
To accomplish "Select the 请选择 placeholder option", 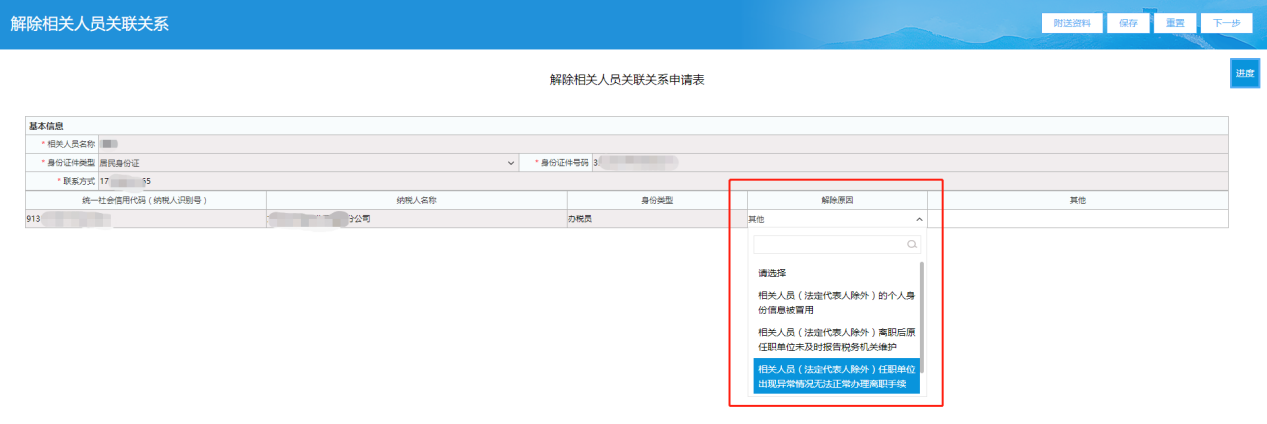I will [x=772, y=272].
